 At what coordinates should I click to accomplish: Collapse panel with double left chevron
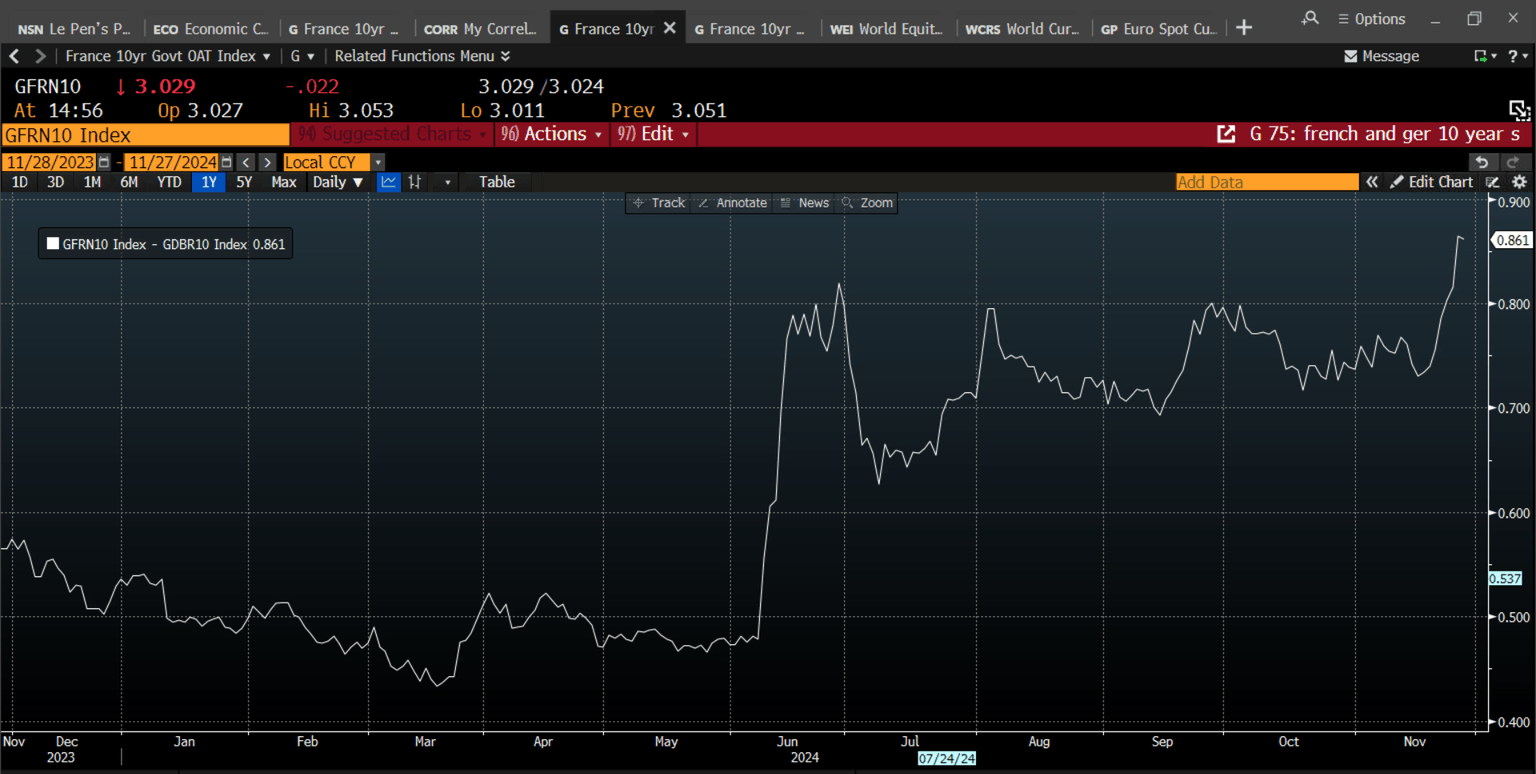pyautogui.click(x=1372, y=182)
